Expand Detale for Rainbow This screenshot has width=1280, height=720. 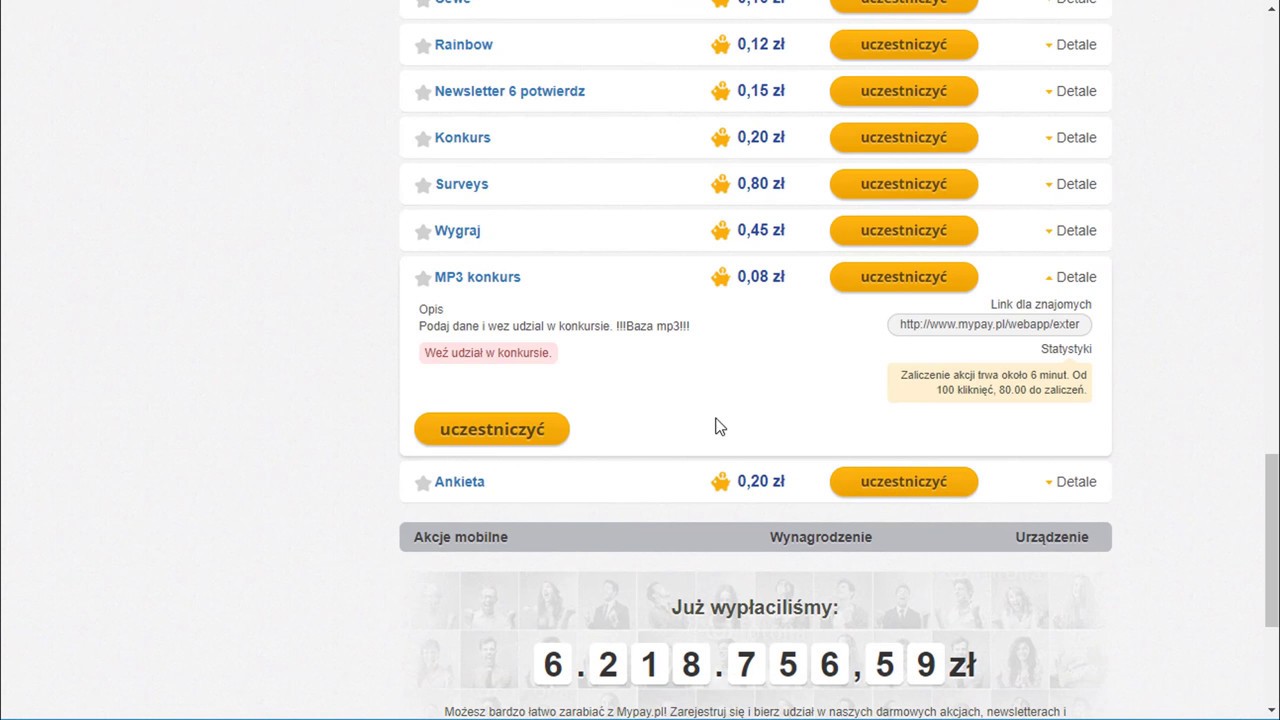1071,45
